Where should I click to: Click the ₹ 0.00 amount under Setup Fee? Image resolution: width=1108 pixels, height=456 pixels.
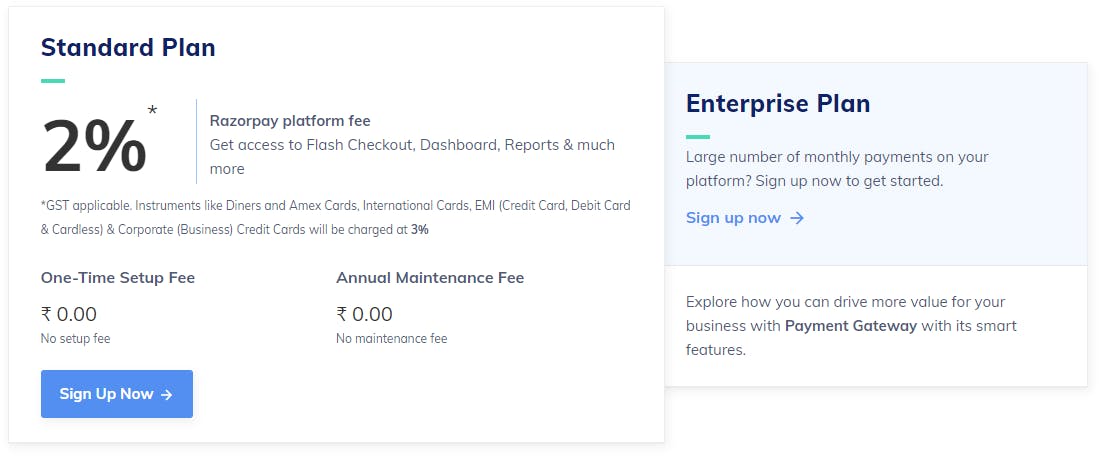pos(69,314)
